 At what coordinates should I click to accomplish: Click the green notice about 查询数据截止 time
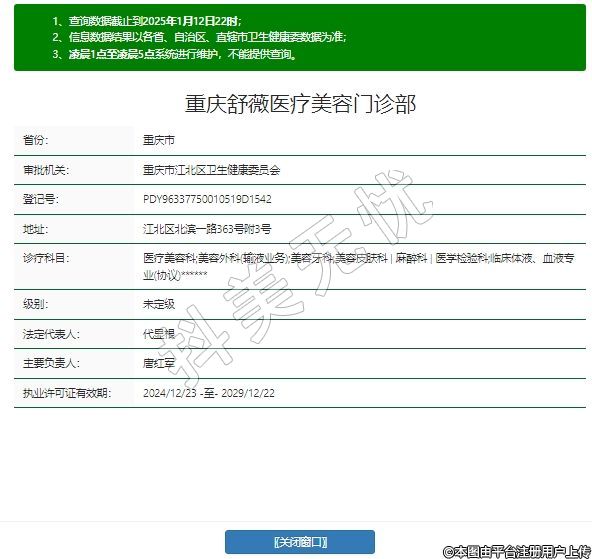pos(146,21)
